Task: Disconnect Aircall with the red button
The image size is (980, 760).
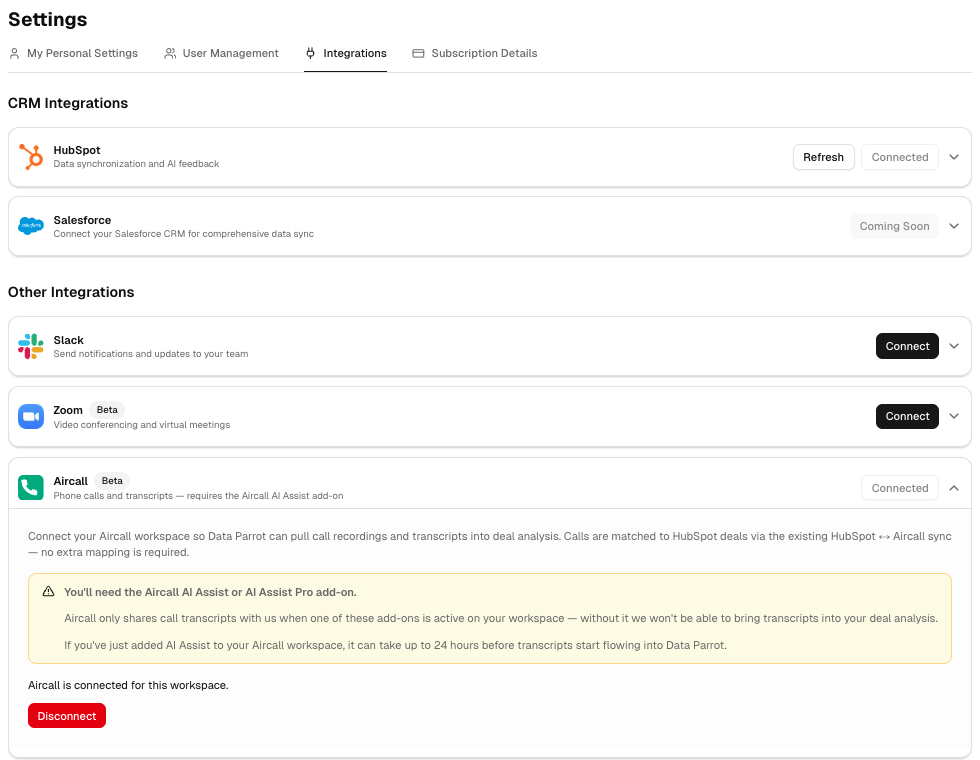Action: point(67,716)
